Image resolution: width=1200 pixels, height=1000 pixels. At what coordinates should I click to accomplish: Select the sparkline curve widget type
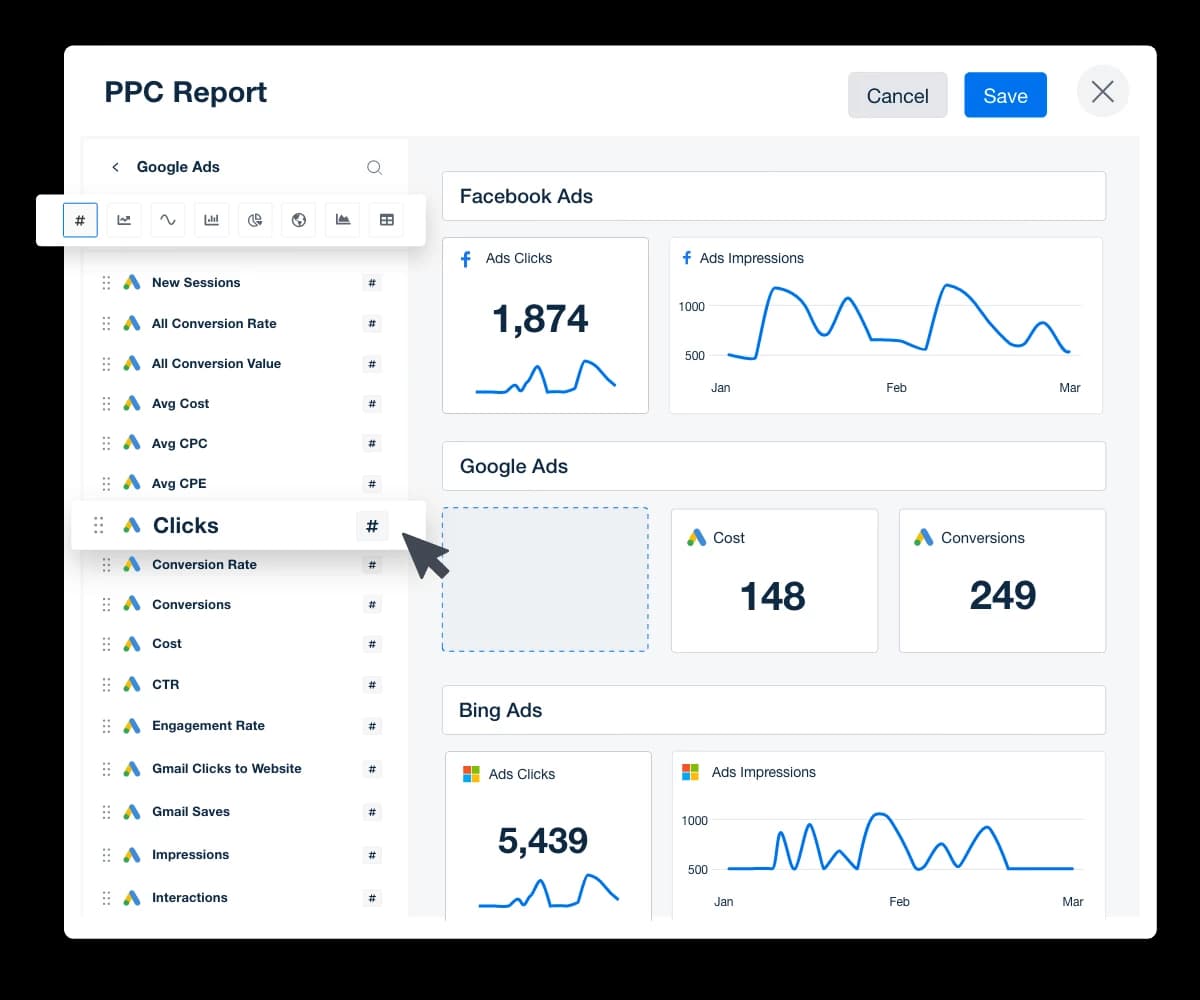coord(167,220)
